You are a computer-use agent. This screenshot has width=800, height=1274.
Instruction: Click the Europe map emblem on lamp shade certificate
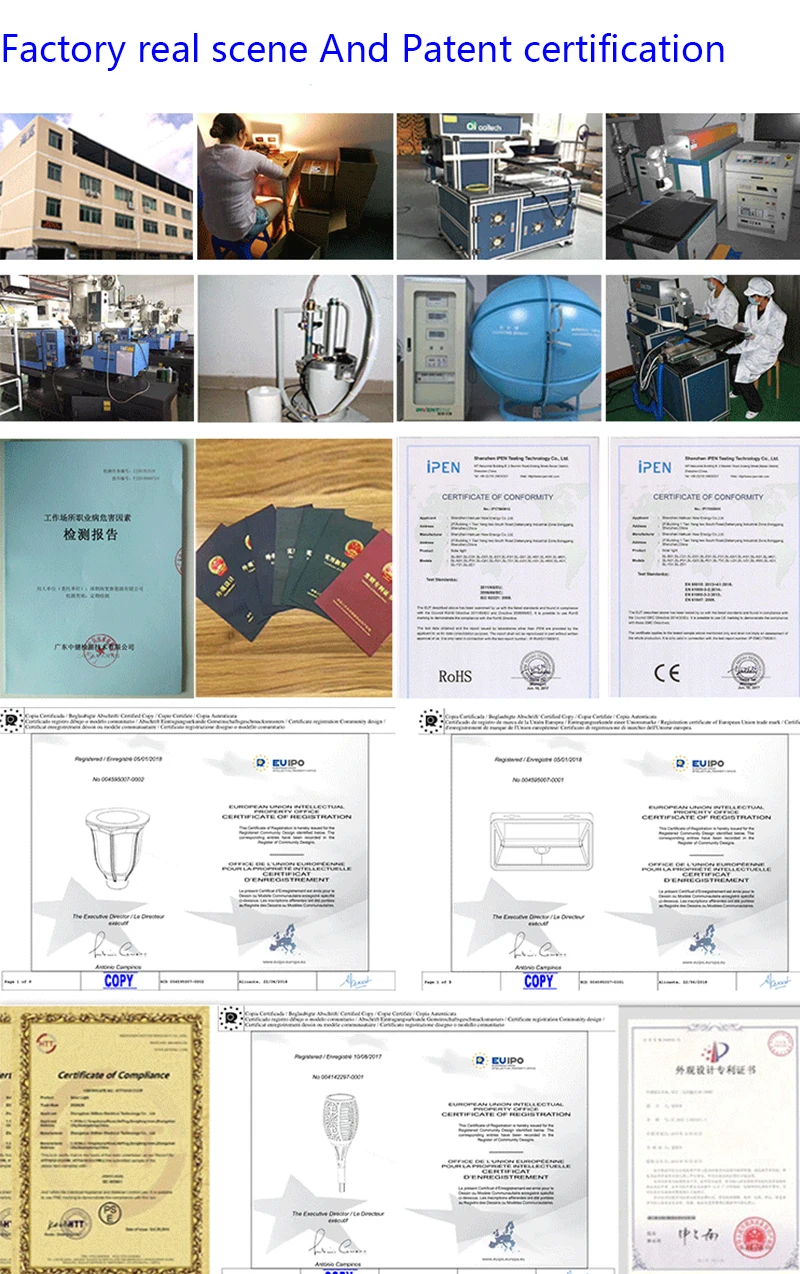[x=286, y=939]
